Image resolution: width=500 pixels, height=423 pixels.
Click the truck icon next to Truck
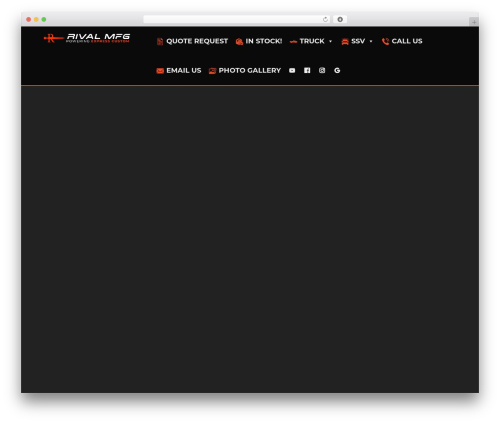293,42
